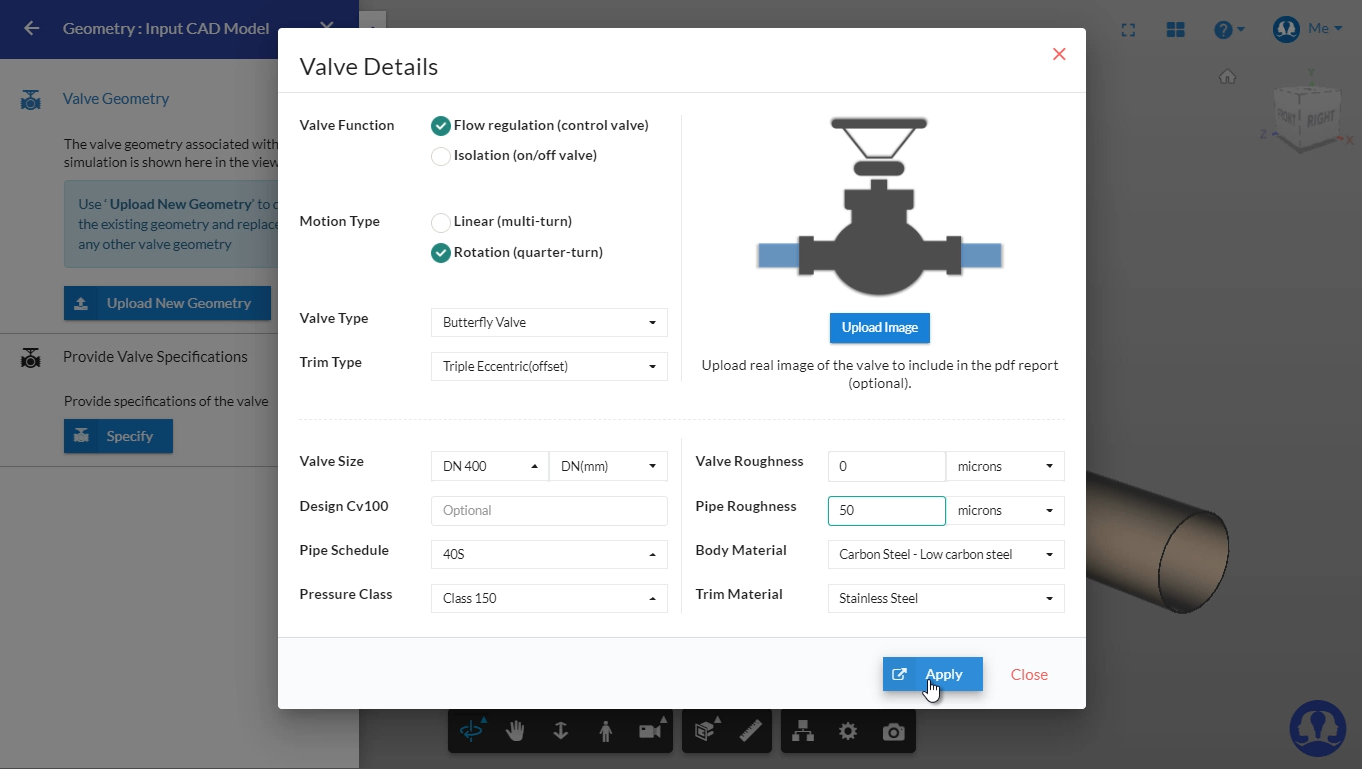This screenshot has height=769, width=1362.
Task: Click the "Provide Valve Specifications" heading
Action: [155, 357]
